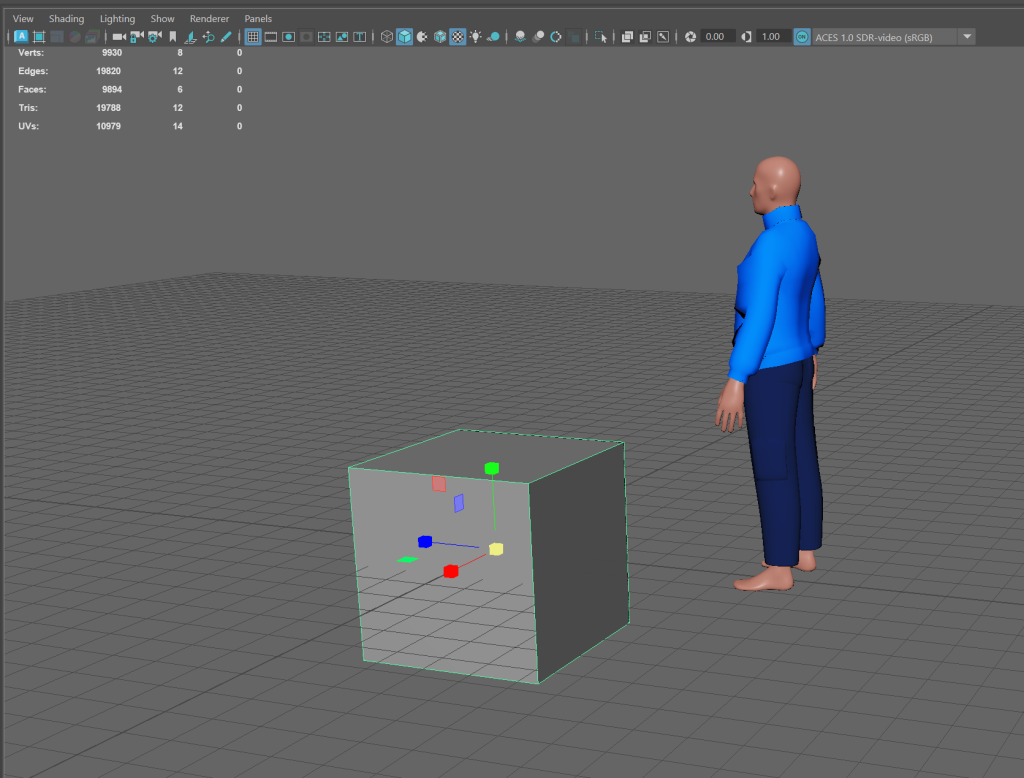The image size is (1024, 778).
Task: Open the Renderer menu
Action: (x=209, y=19)
